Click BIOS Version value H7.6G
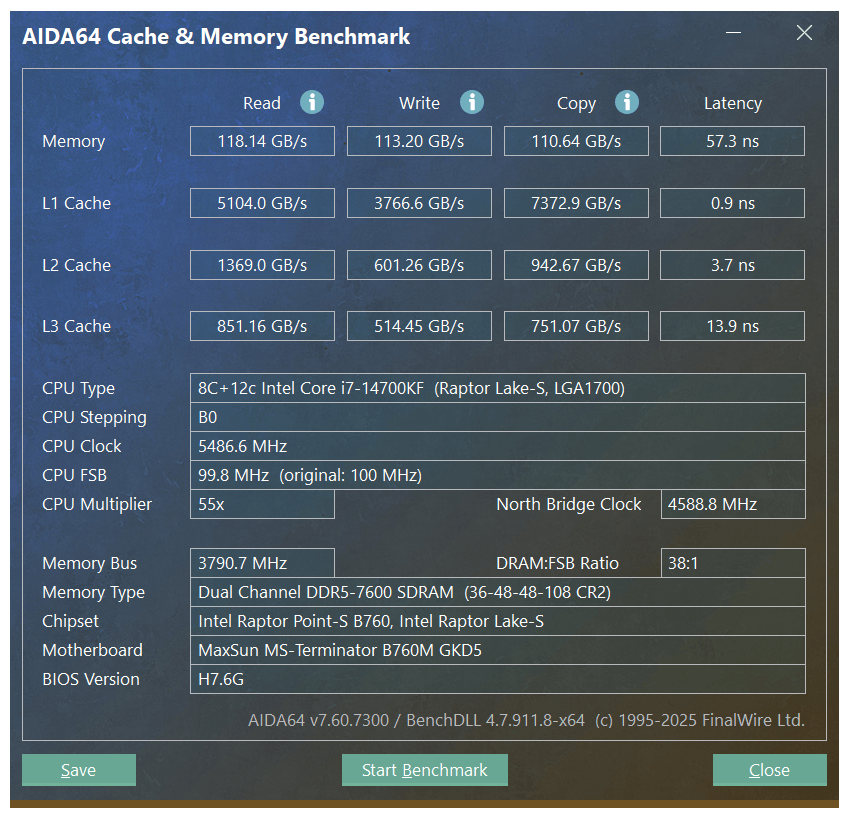The width and height of the screenshot is (850, 822). 498,679
